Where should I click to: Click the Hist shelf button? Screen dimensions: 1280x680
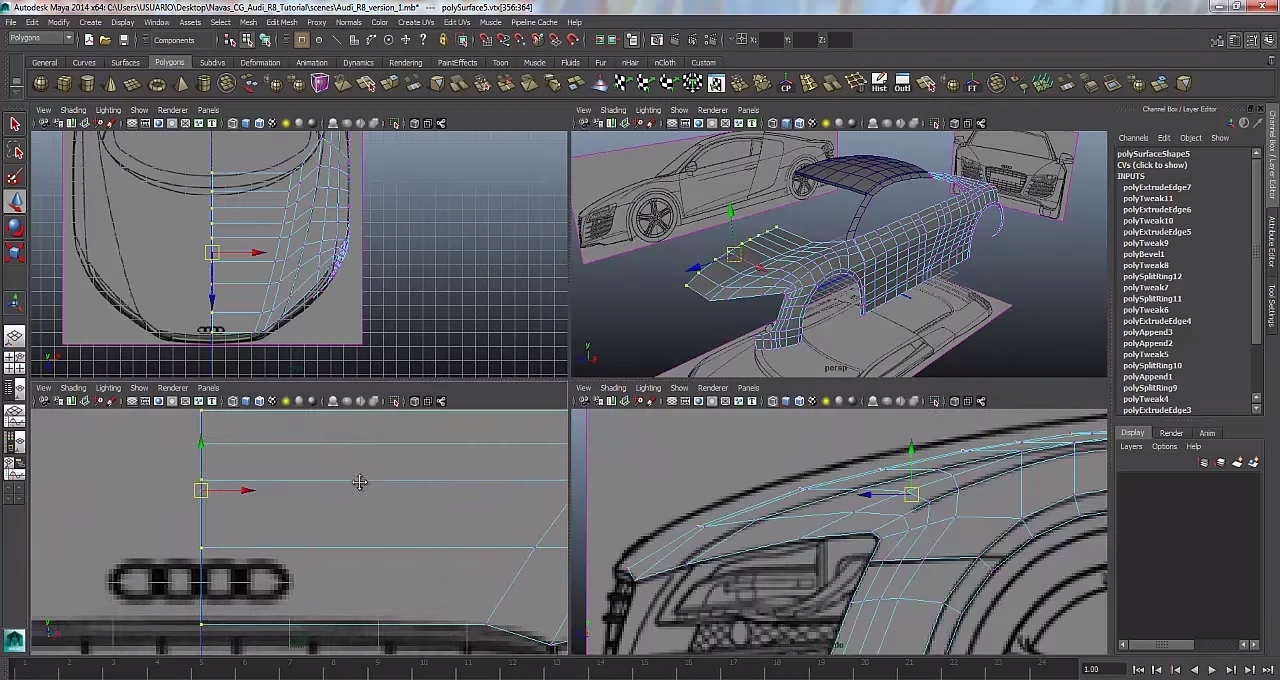(879, 83)
